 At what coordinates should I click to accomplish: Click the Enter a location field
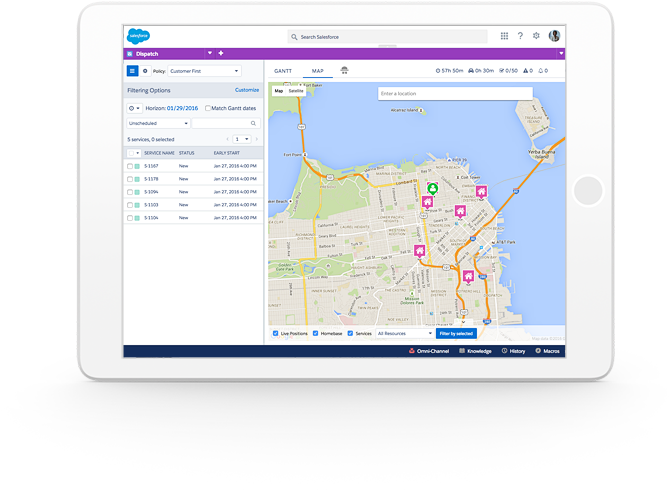455,93
